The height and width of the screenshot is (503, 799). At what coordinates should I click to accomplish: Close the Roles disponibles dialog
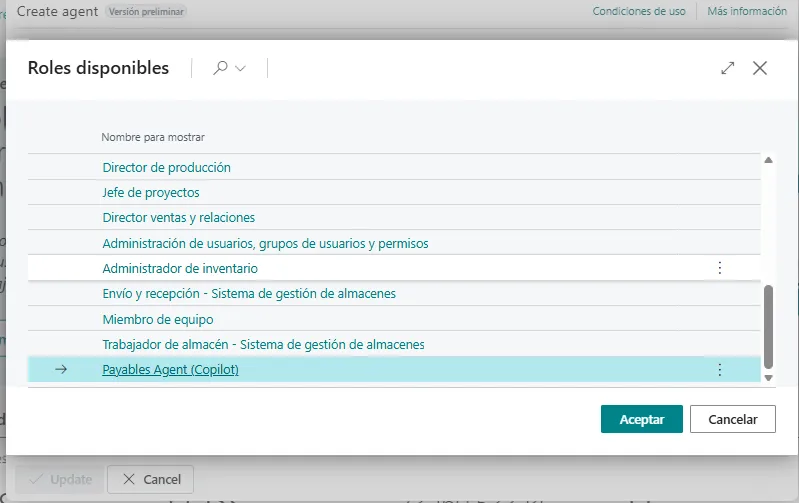[760, 68]
